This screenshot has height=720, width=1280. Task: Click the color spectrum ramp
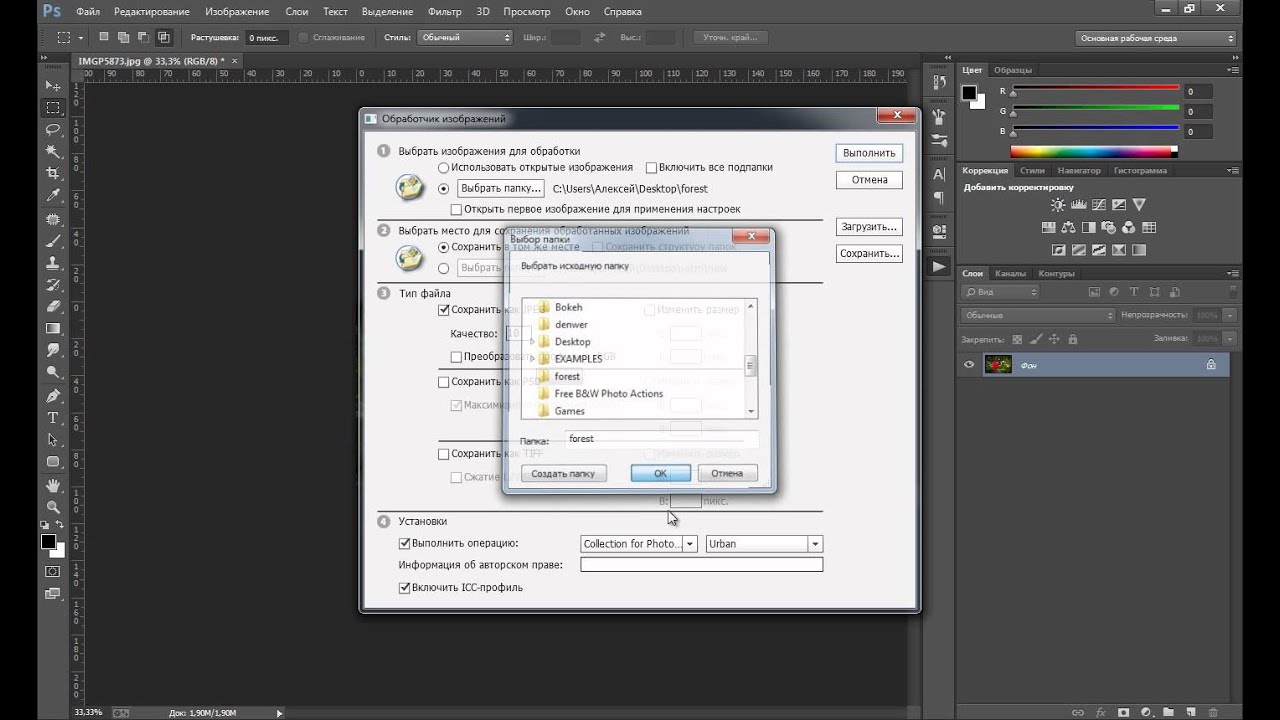(1094, 152)
